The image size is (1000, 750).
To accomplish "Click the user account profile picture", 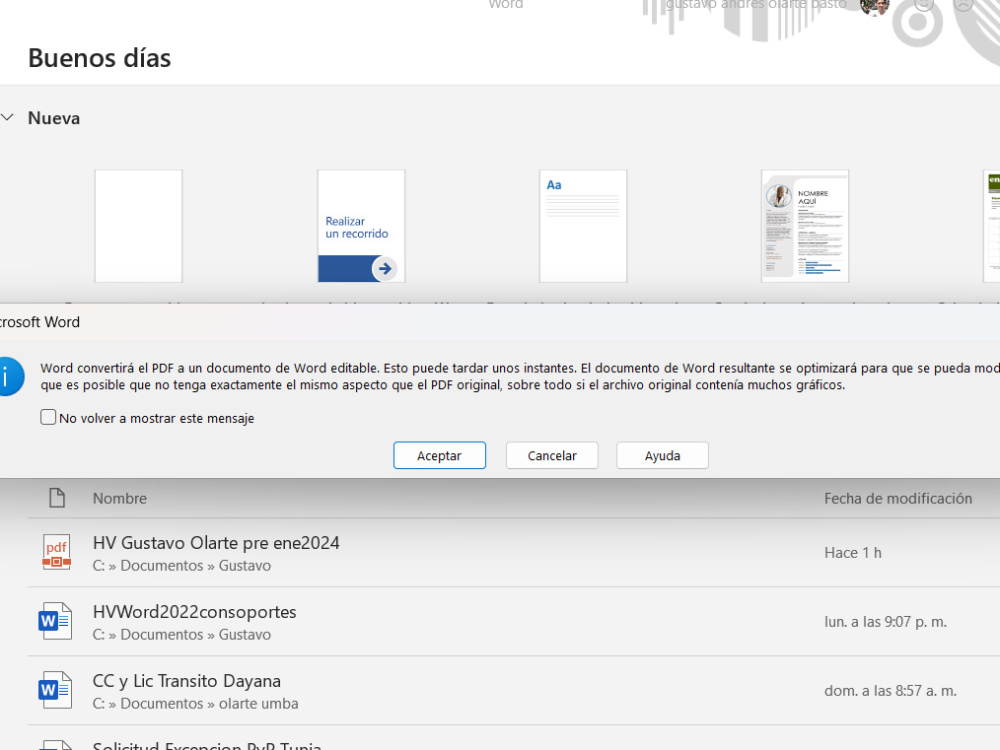I will pyautogui.click(x=874, y=6).
